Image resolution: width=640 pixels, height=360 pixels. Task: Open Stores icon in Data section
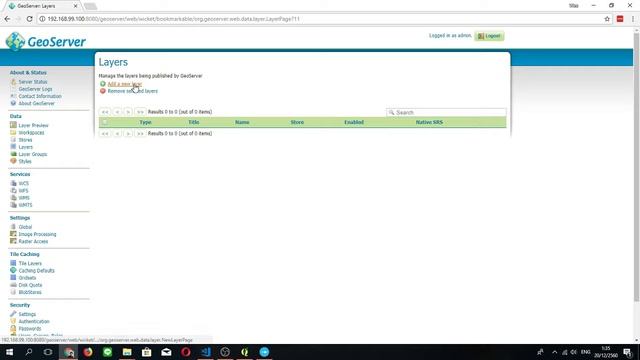(x=13, y=140)
